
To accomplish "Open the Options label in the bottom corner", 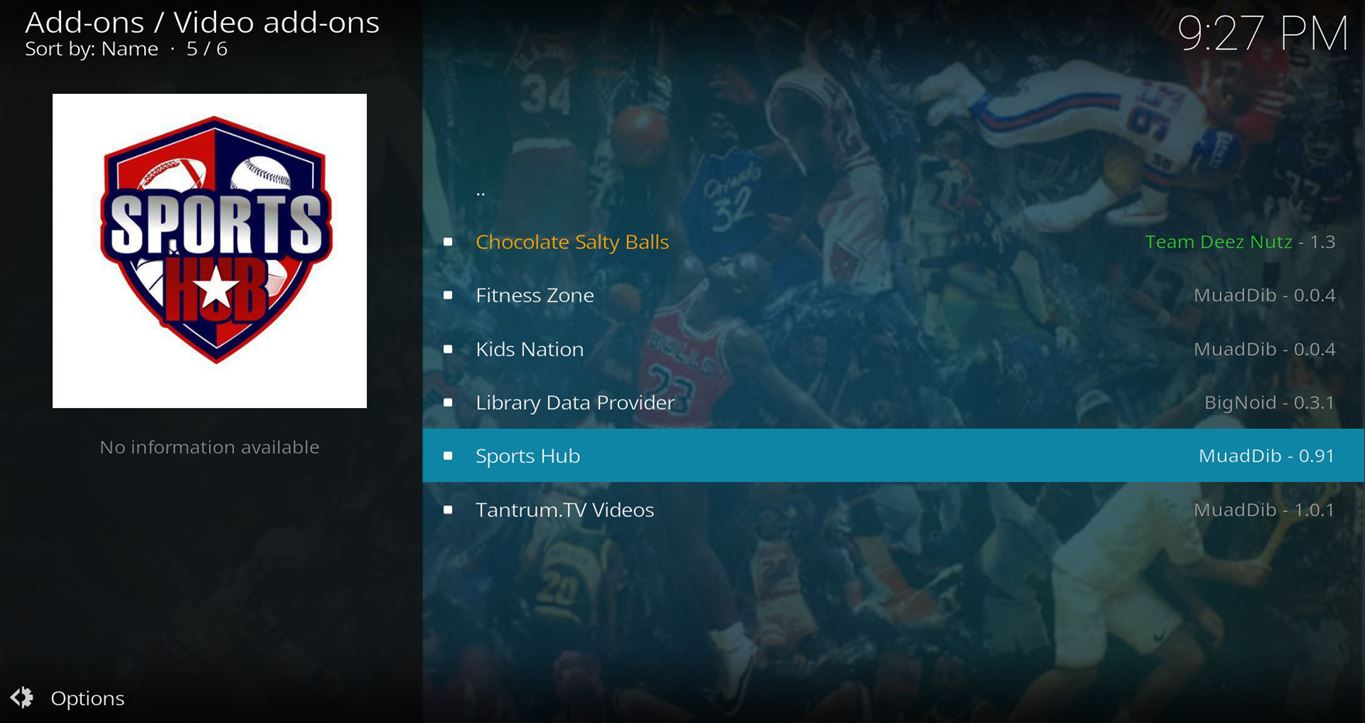I will pyautogui.click(x=88, y=698).
